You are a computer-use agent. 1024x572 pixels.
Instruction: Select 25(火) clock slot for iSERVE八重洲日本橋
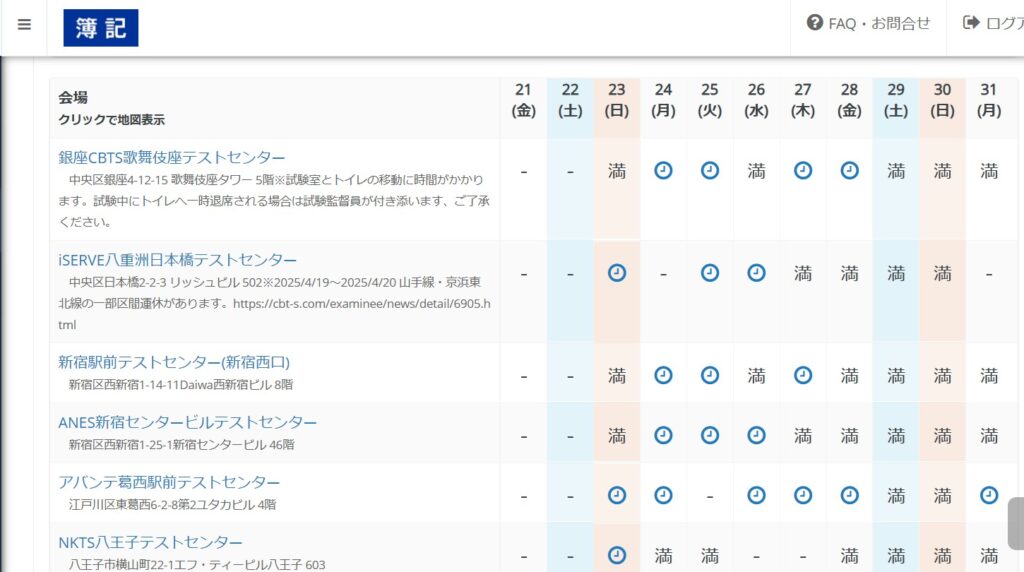710,273
